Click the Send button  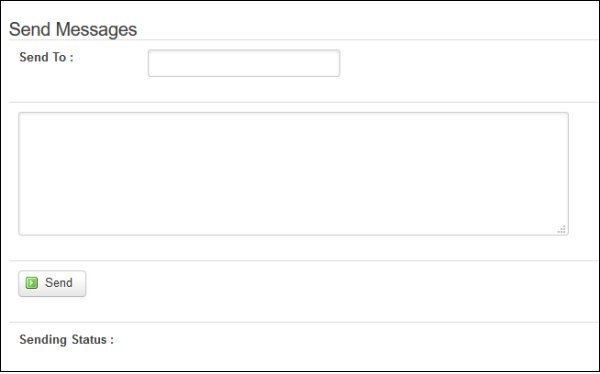coord(52,284)
